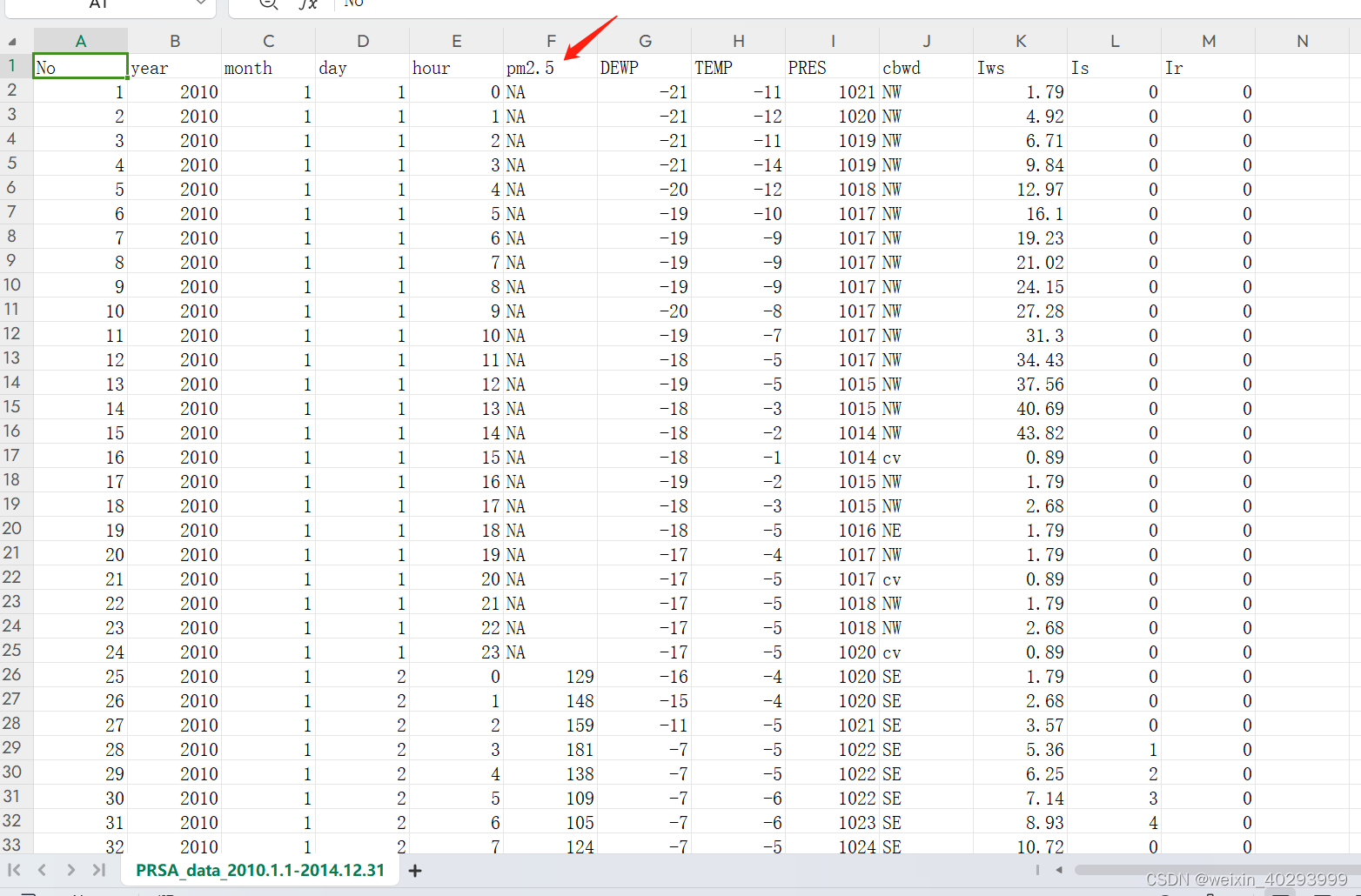1361x896 pixels.
Task: Click pm2.5 value 148
Action: tap(551, 700)
